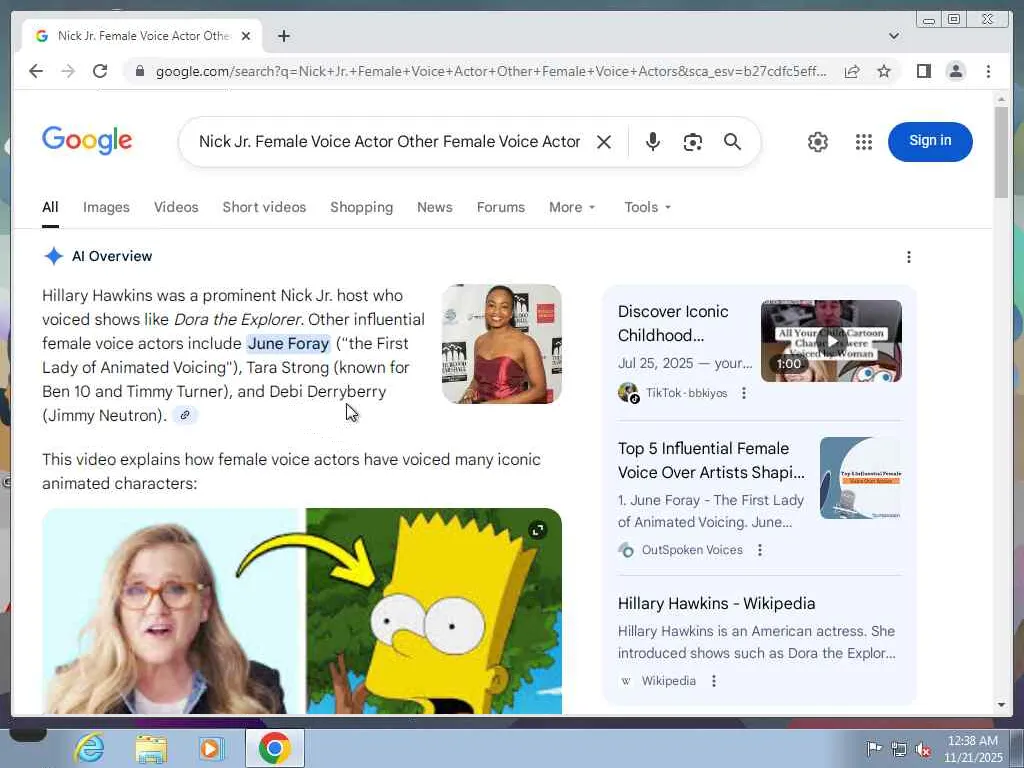
Task: Open Hillary Hawkins photo thumbnail
Action: click(x=502, y=344)
